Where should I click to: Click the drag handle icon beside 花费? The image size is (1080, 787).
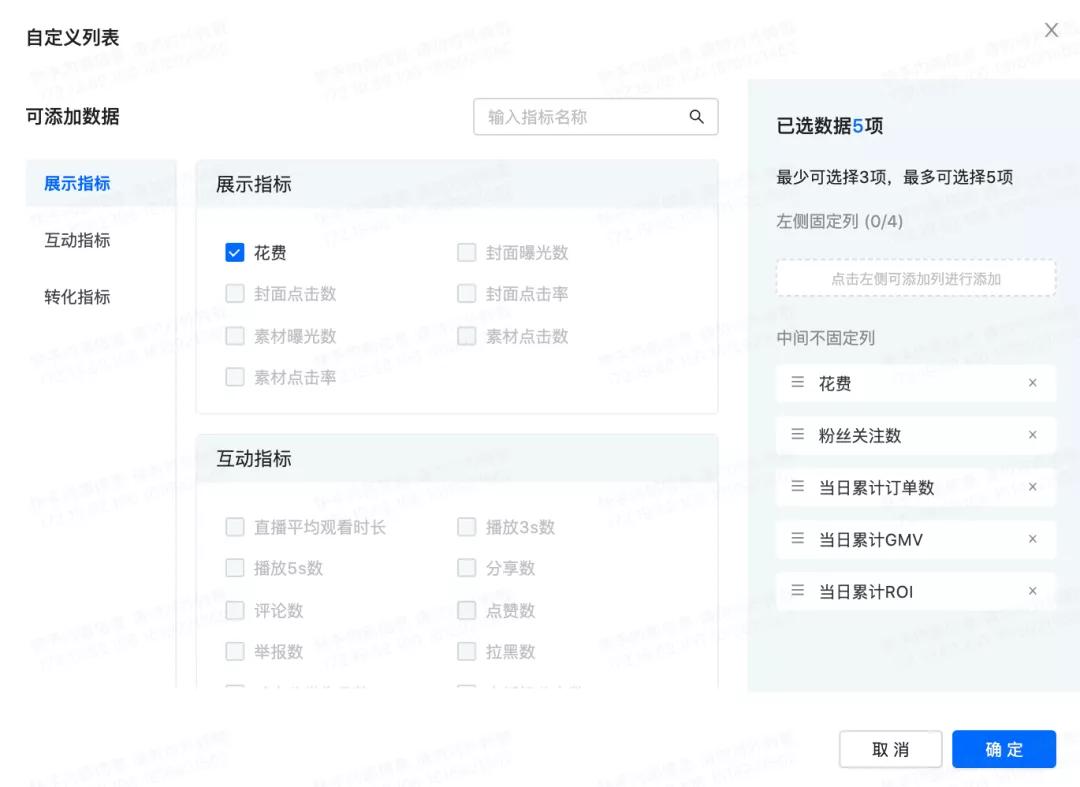tap(797, 383)
